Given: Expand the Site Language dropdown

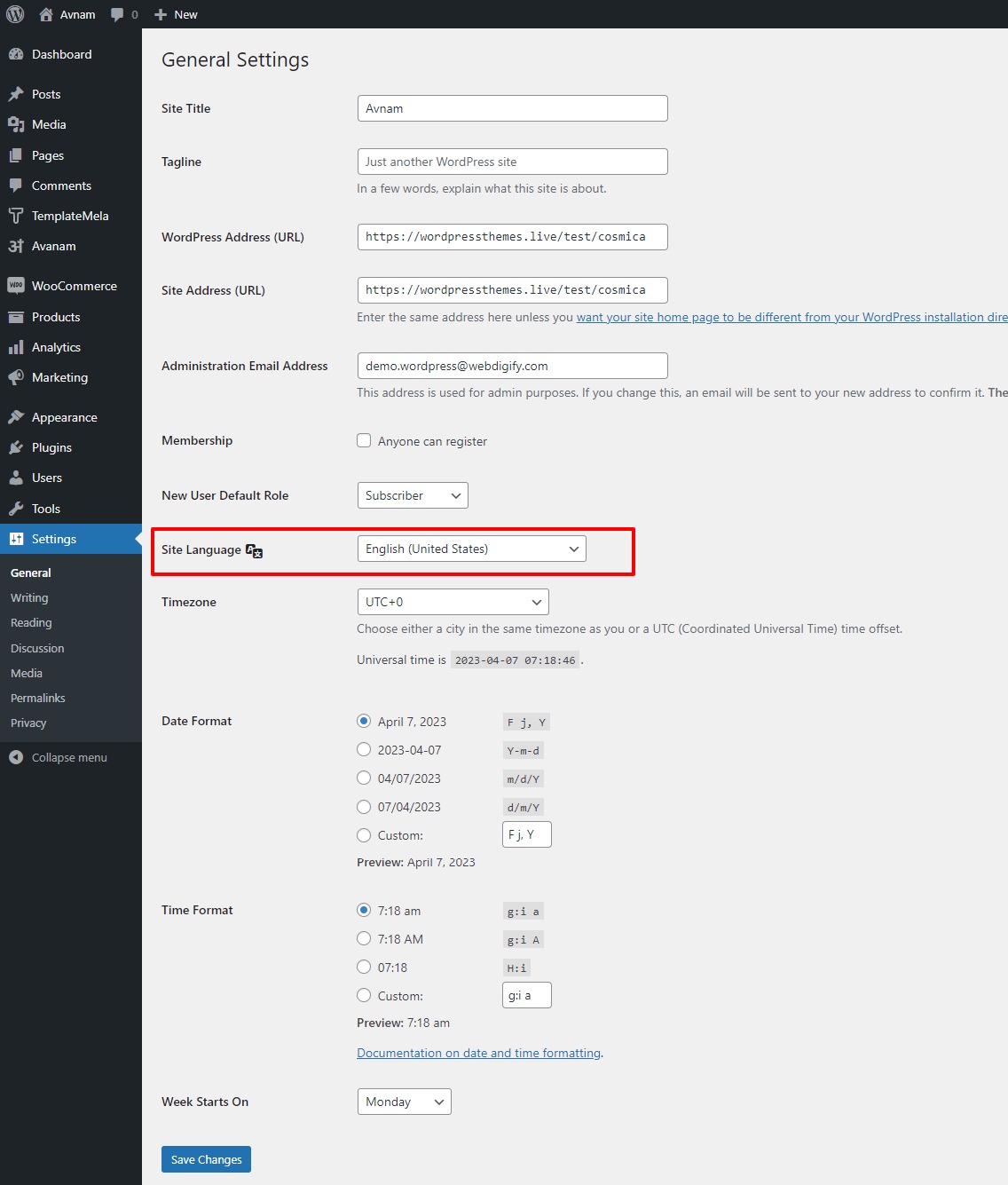Looking at the screenshot, I should [x=472, y=549].
